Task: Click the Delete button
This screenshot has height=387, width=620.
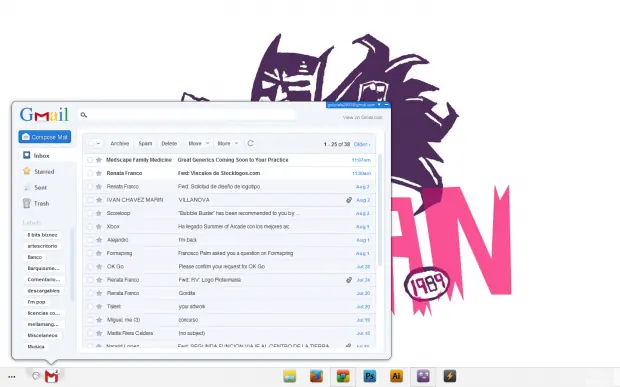Action: (x=169, y=143)
